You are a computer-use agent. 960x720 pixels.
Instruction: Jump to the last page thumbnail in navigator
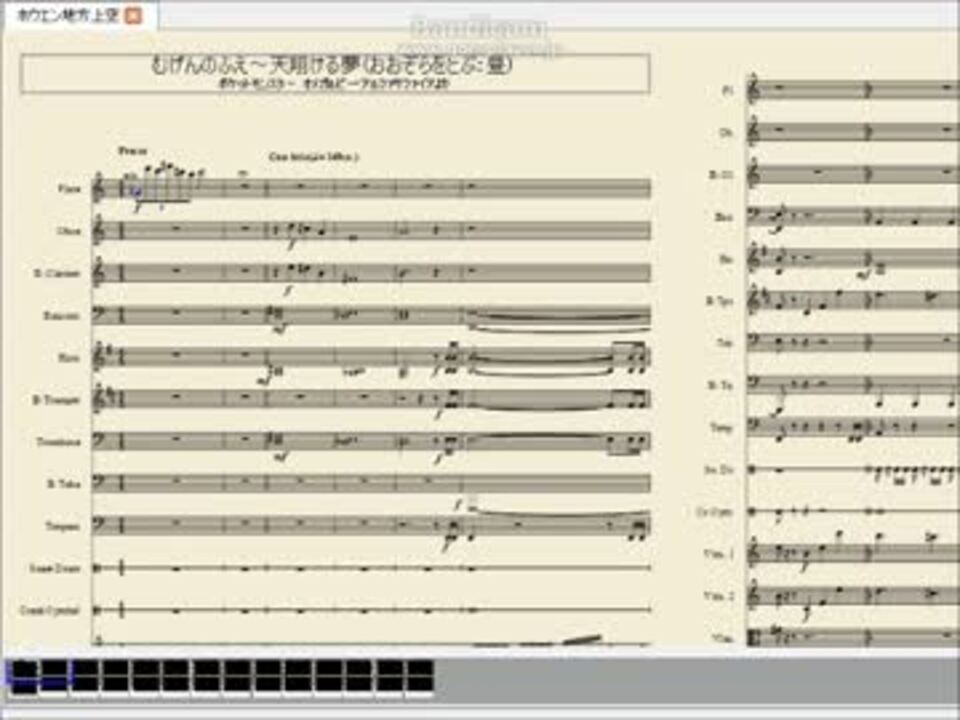pos(419,676)
